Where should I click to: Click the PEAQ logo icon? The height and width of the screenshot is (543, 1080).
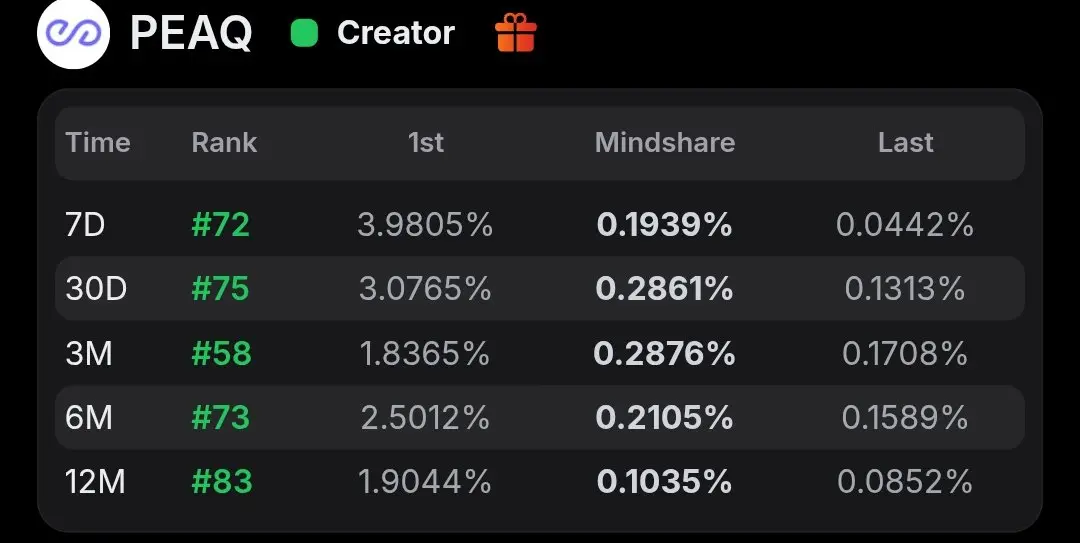pos(73,32)
